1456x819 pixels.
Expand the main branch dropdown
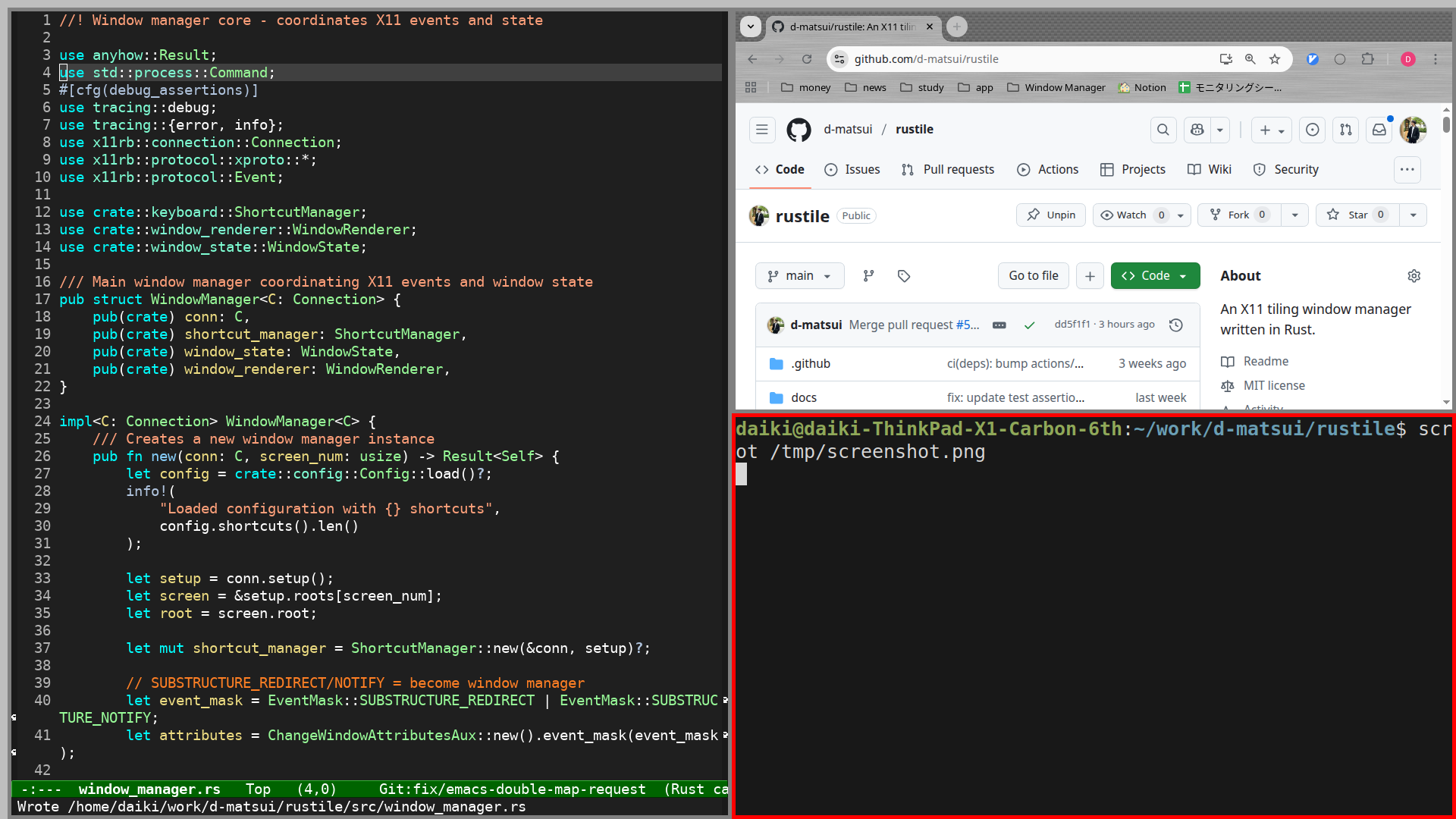[799, 276]
